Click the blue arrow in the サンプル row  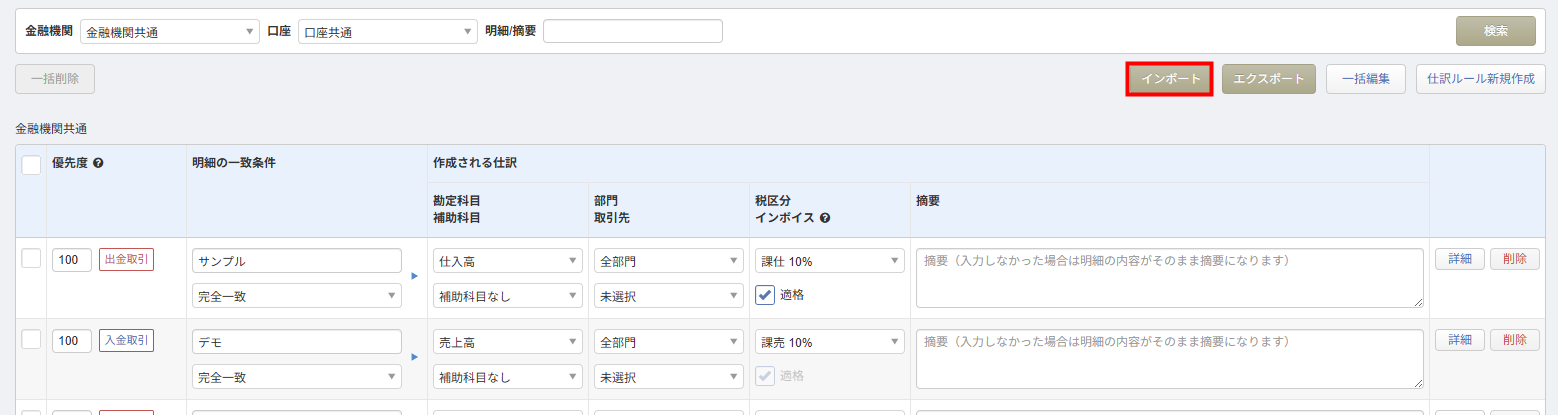pyautogui.click(x=416, y=275)
